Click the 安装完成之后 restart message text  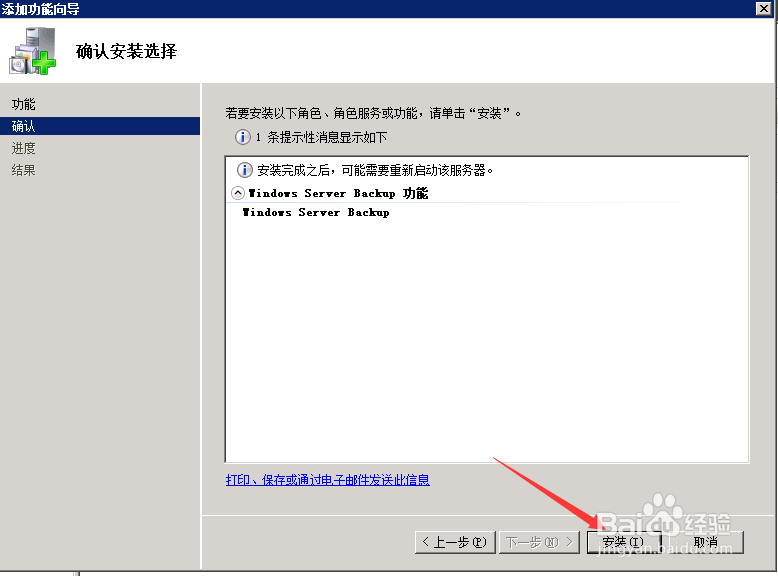(375, 170)
